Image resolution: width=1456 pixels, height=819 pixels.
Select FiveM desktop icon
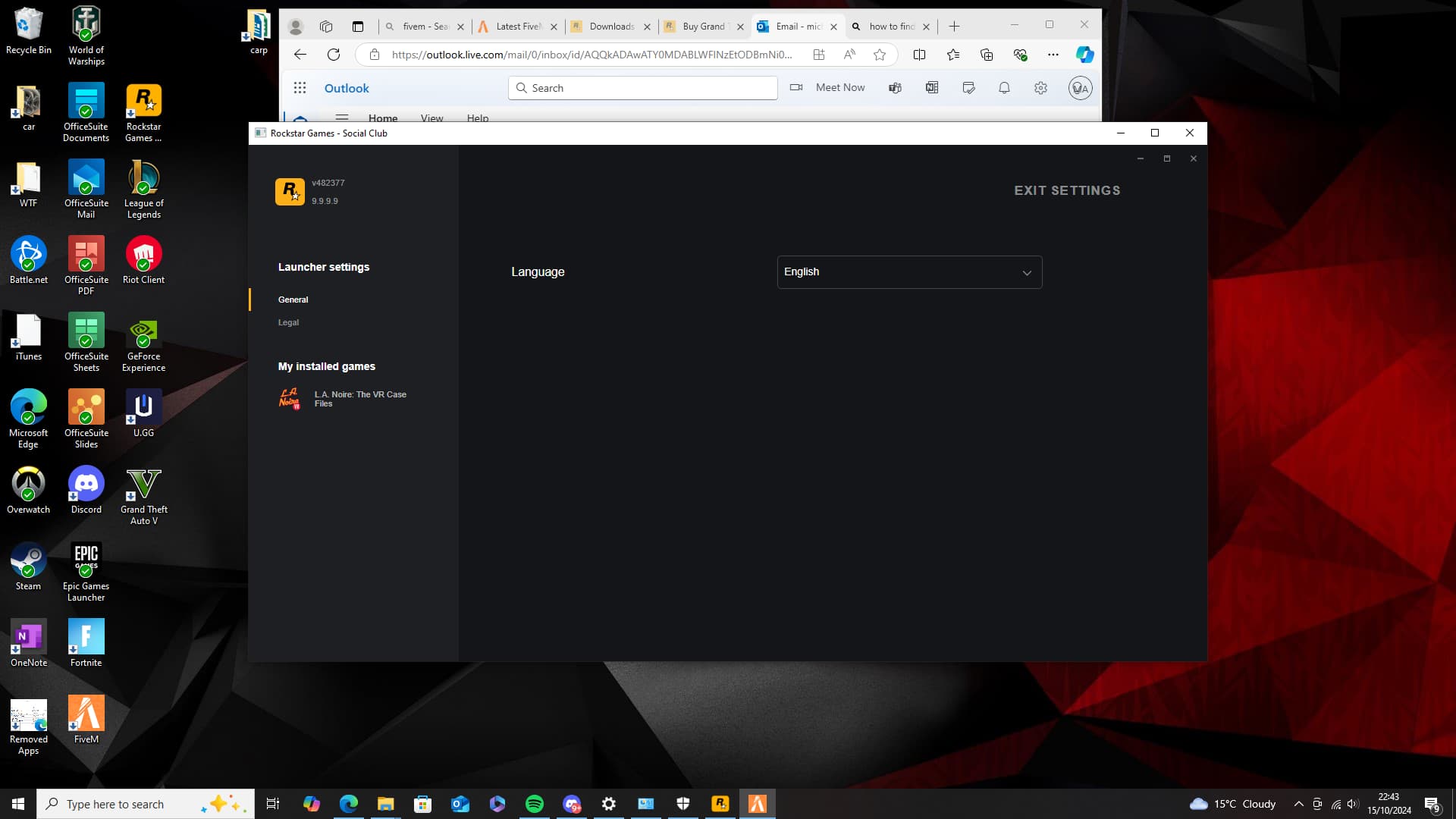(86, 720)
